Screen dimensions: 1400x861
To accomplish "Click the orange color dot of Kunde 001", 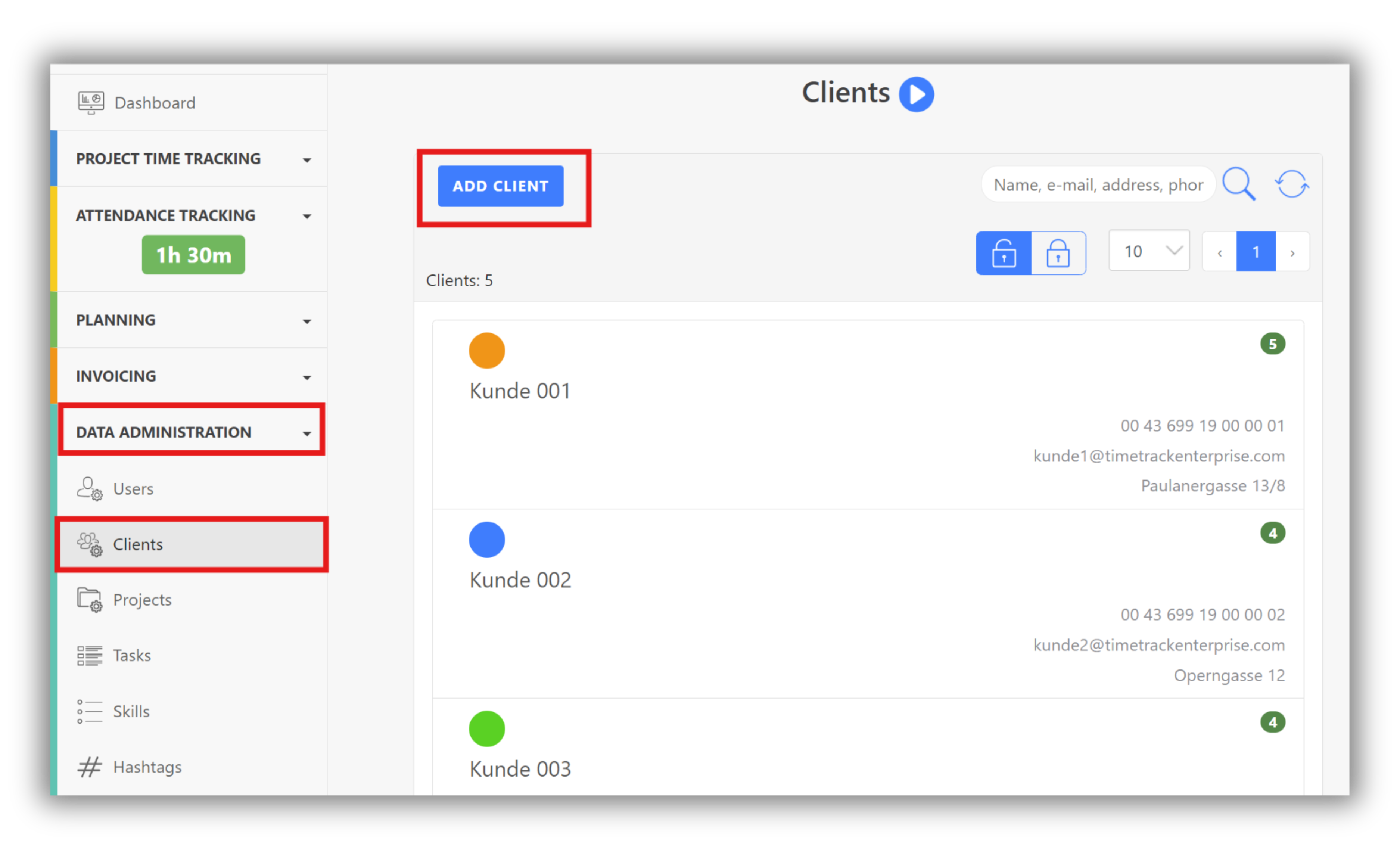I will point(486,350).
